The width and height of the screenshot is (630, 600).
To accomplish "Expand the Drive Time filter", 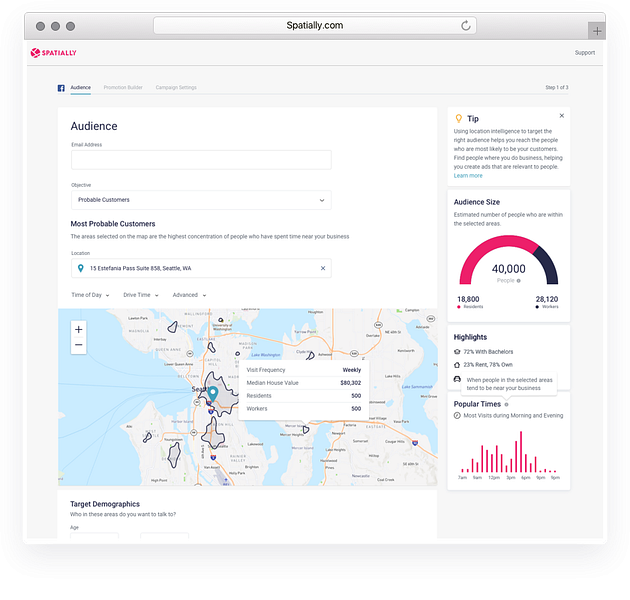I will (141, 295).
